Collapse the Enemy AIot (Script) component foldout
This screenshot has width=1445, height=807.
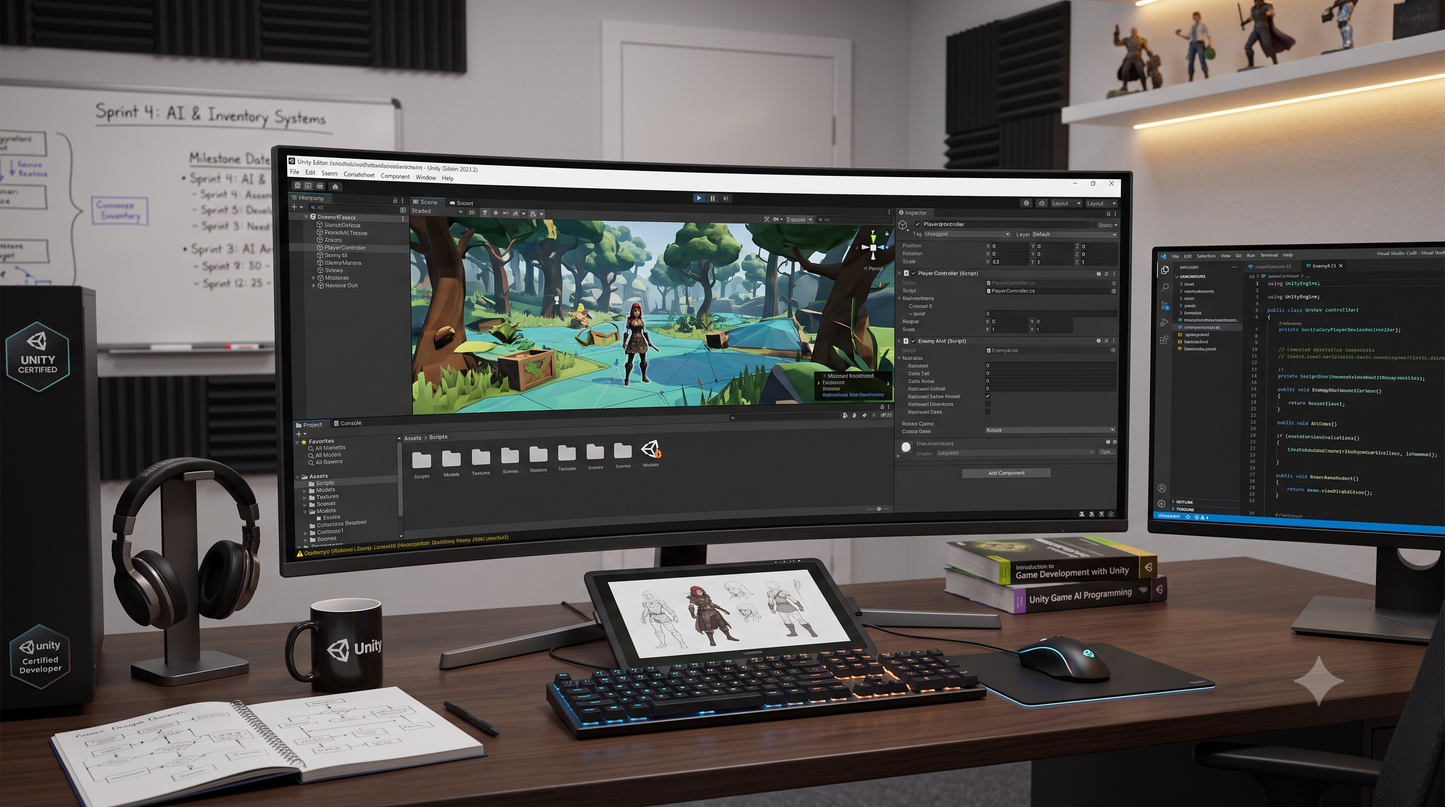coord(899,341)
